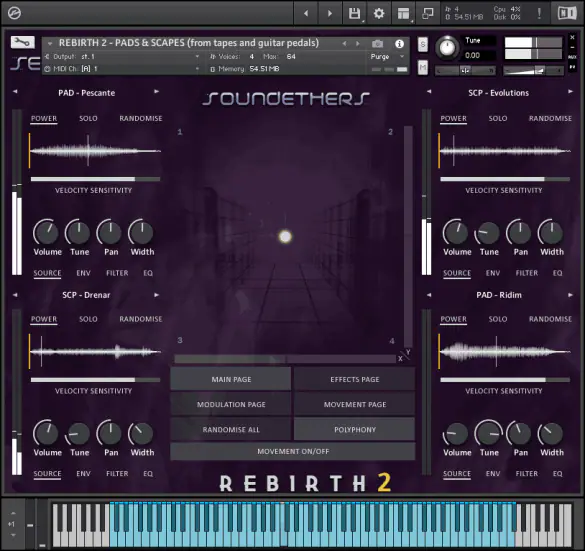Toggle POWER for SCP - Evolutions layer
This screenshot has width=585, height=551.
click(x=453, y=119)
